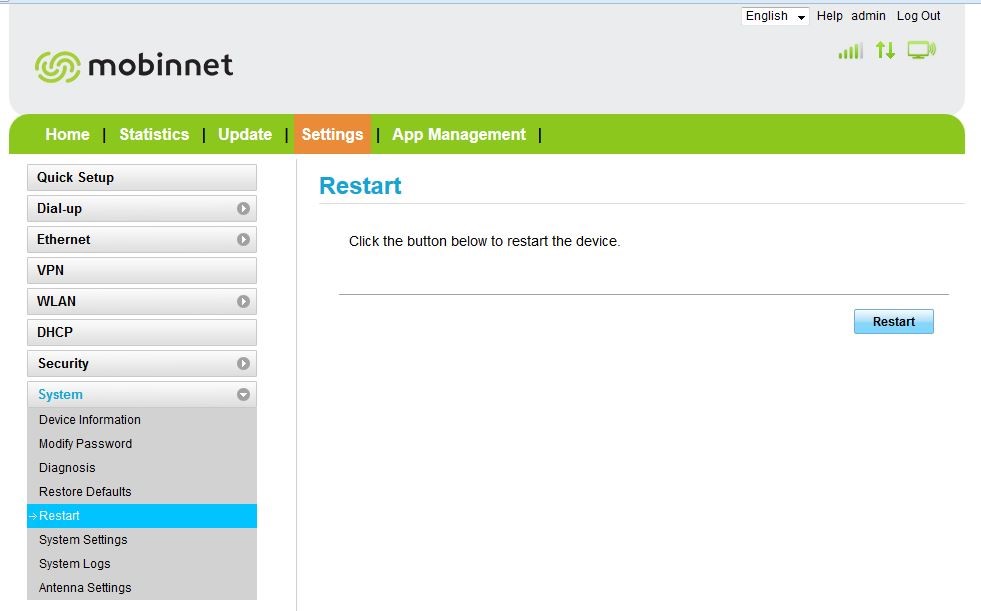Select Device Information in sidebar
The width and height of the screenshot is (981, 611).
[x=90, y=420]
